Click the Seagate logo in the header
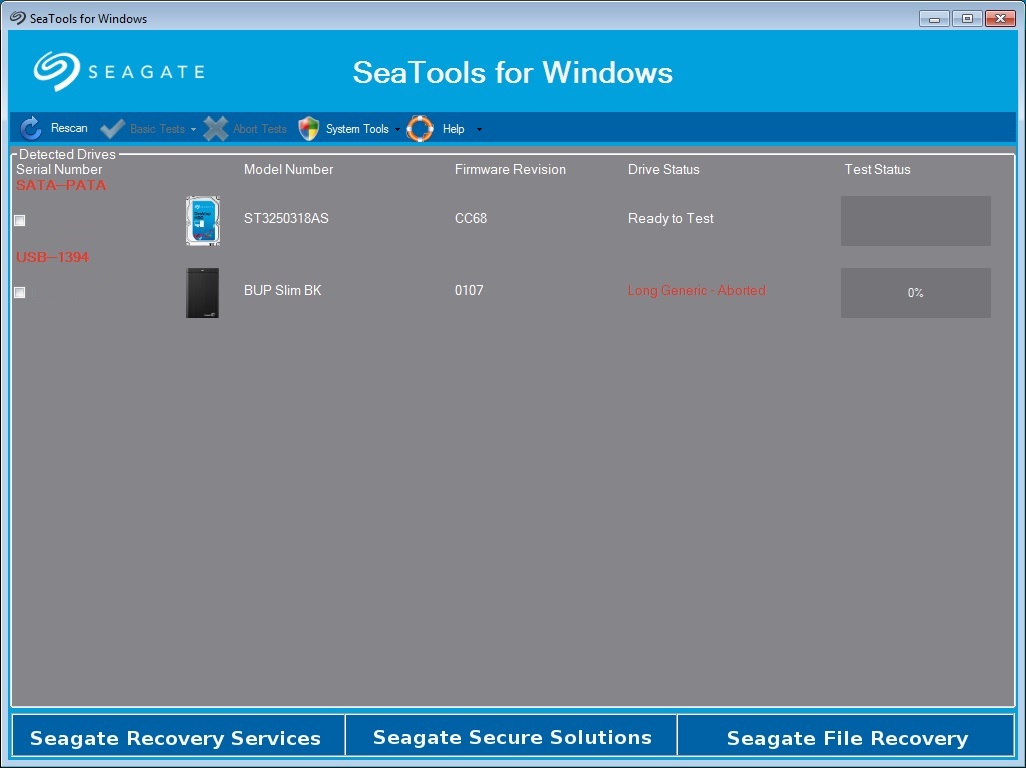The image size is (1026, 768). tap(119, 71)
